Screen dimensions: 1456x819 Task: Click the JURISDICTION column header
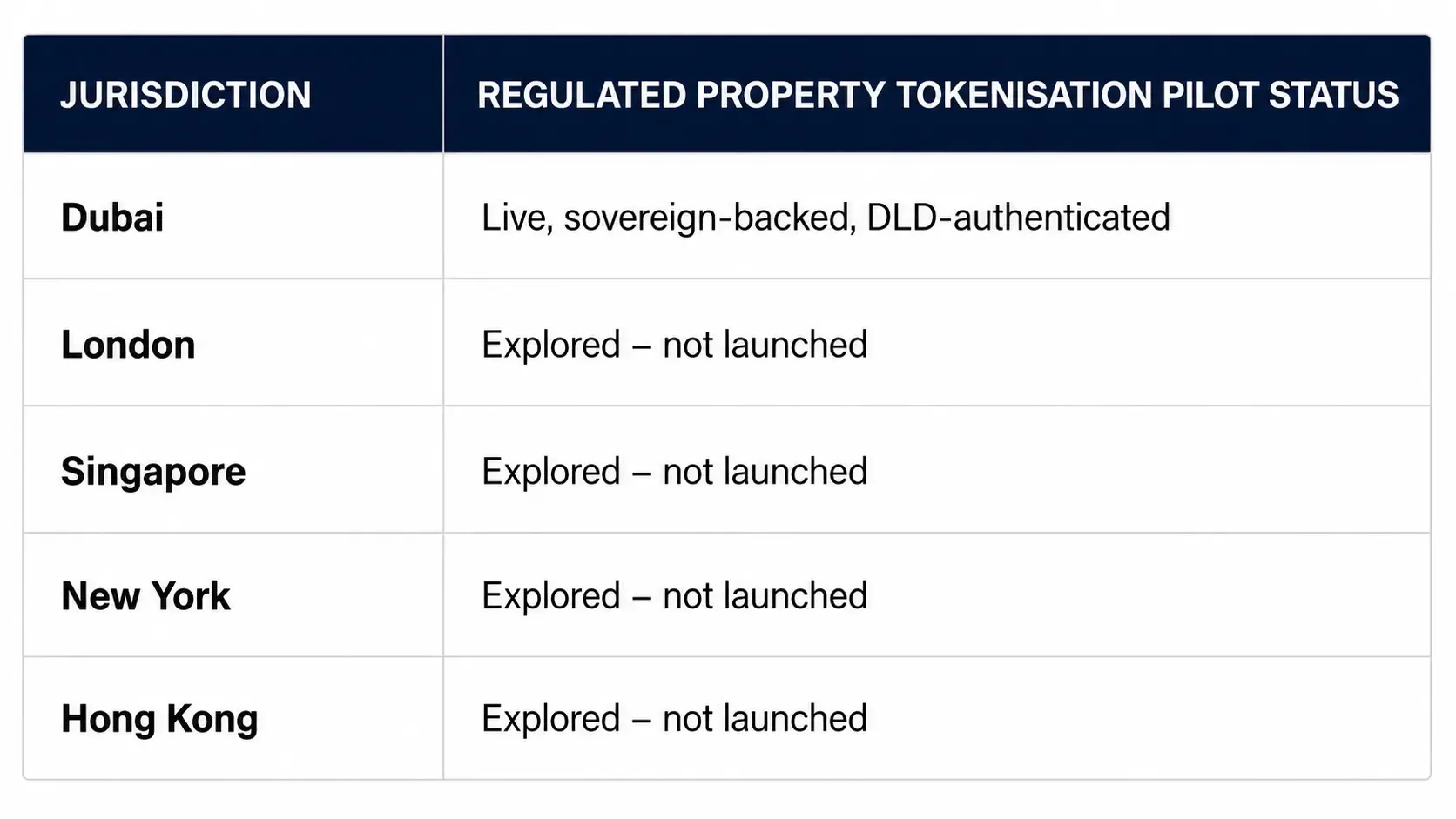tap(185, 95)
